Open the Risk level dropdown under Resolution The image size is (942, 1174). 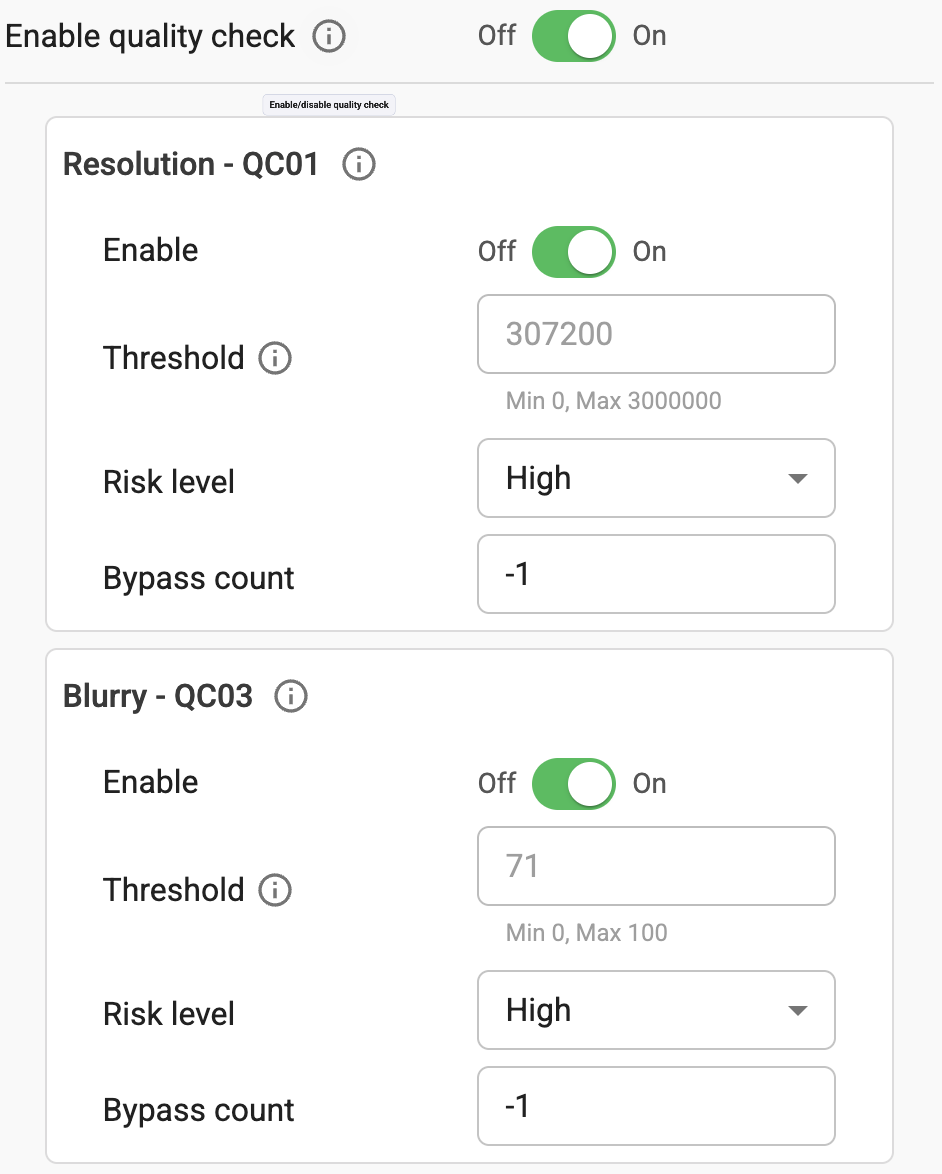click(x=656, y=478)
